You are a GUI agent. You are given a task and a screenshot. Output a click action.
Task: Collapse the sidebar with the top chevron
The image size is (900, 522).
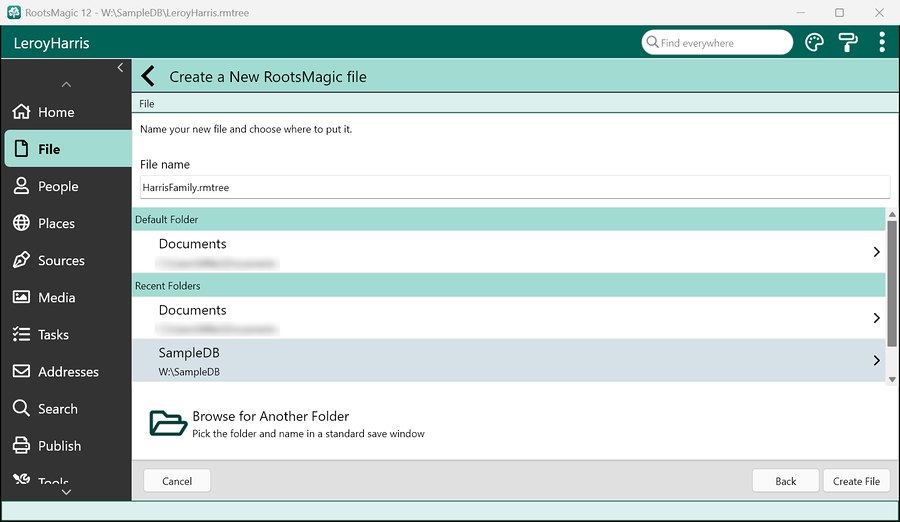120,67
